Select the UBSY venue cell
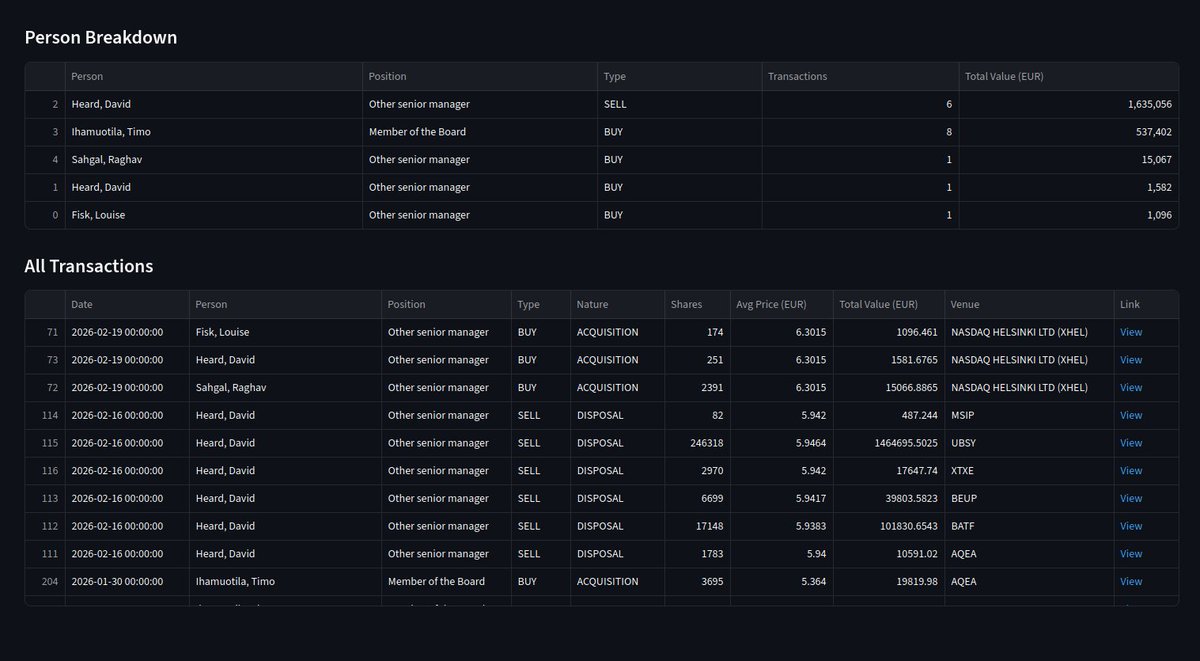The height and width of the screenshot is (661, 1200). tap(1029, 443)
